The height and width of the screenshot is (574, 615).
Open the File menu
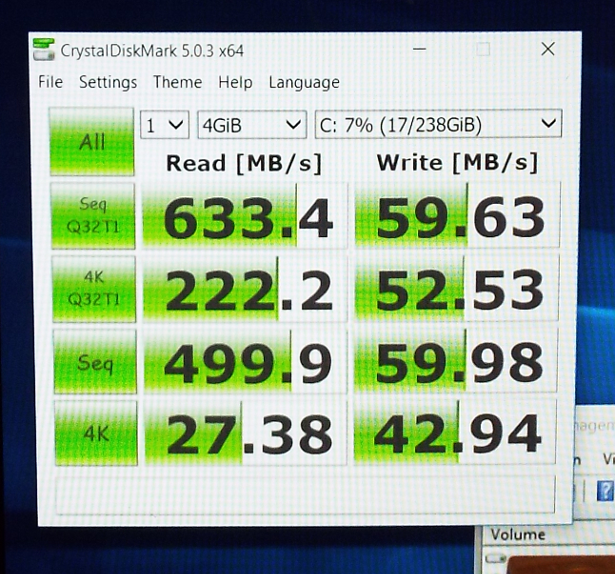(x=50, y=83)
